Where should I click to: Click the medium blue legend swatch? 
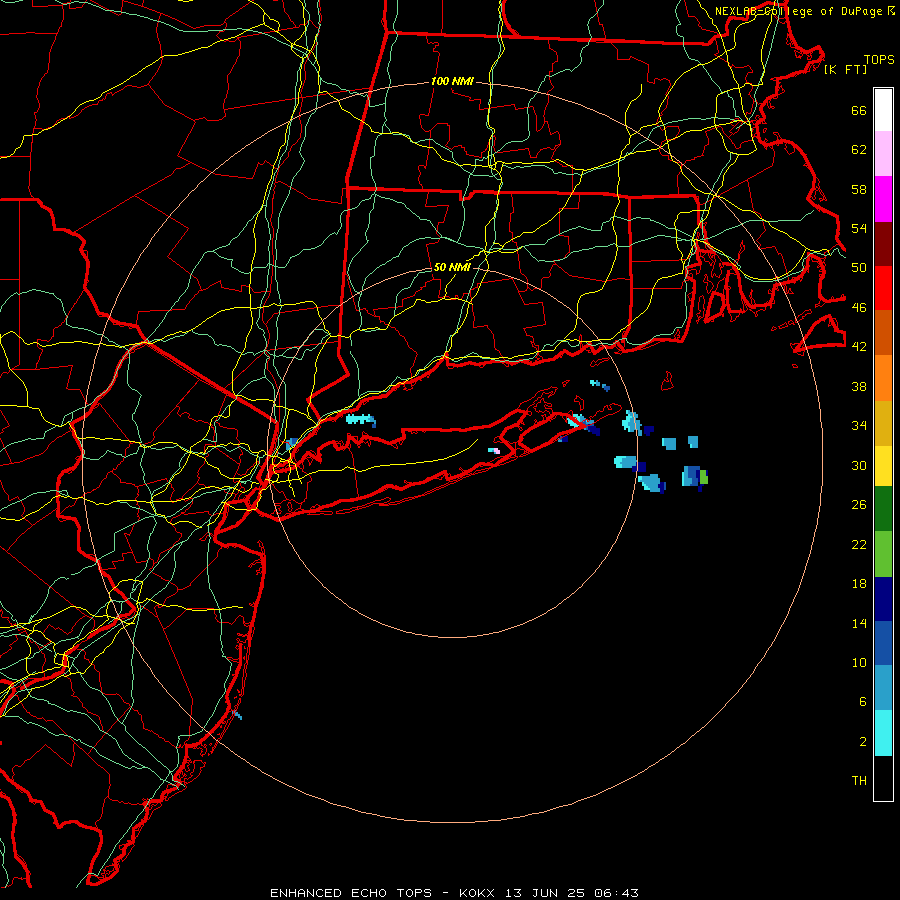[x=883, y=643]
